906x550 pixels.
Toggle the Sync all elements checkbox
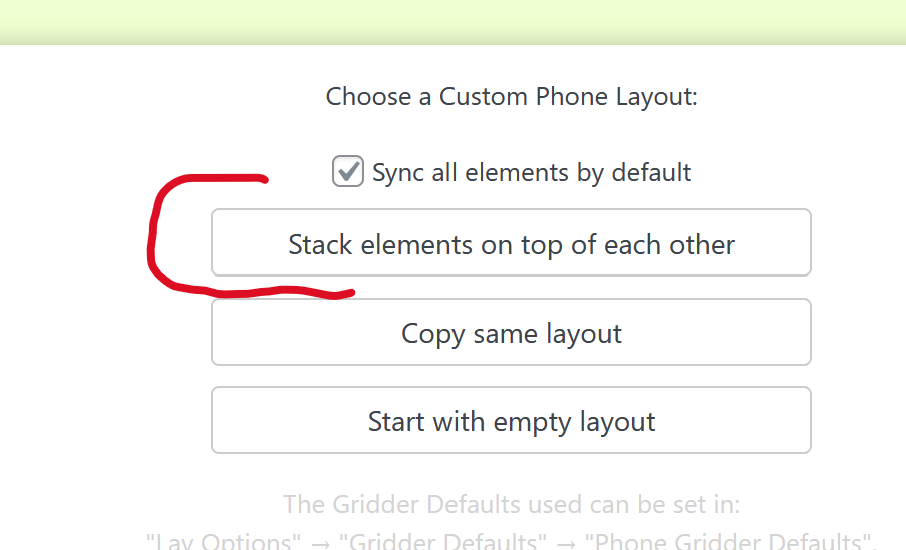point(347,172)
